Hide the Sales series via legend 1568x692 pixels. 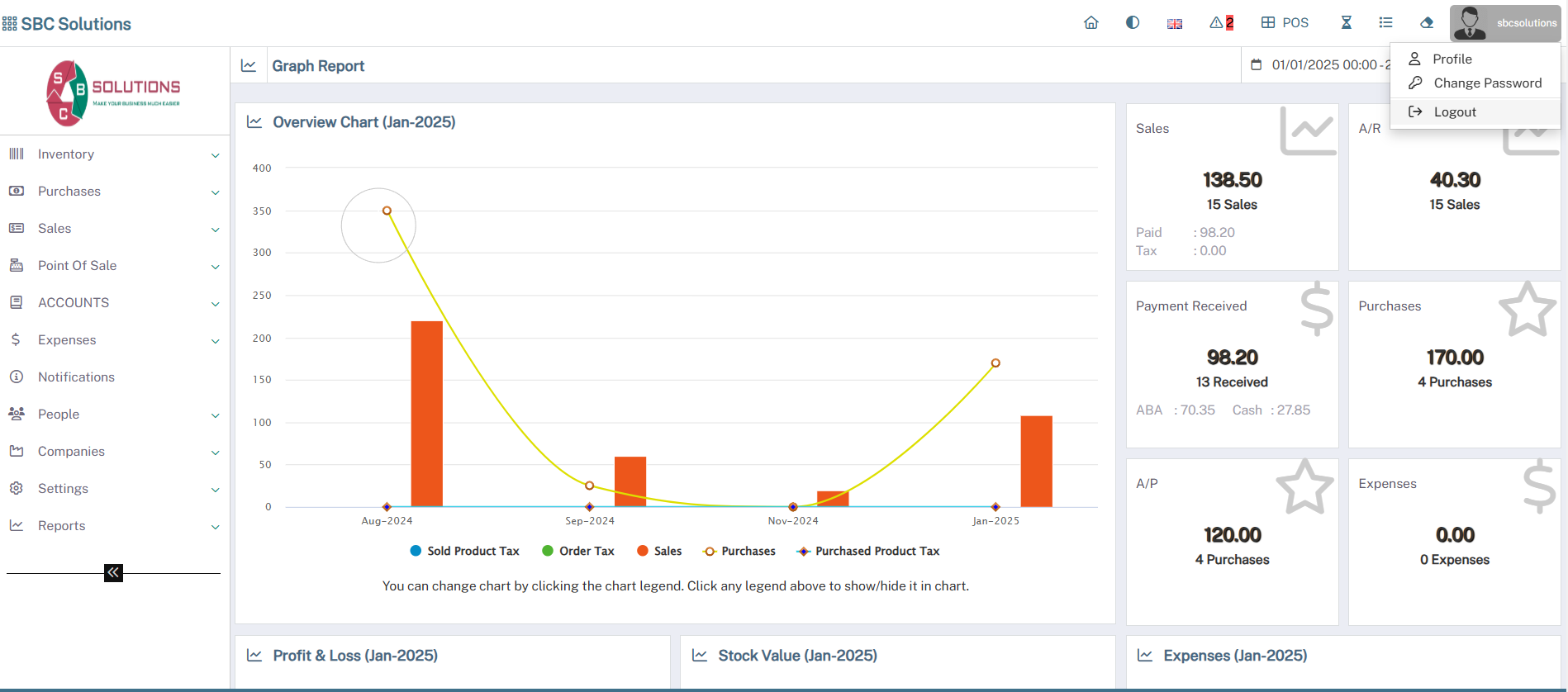(659, 551)
